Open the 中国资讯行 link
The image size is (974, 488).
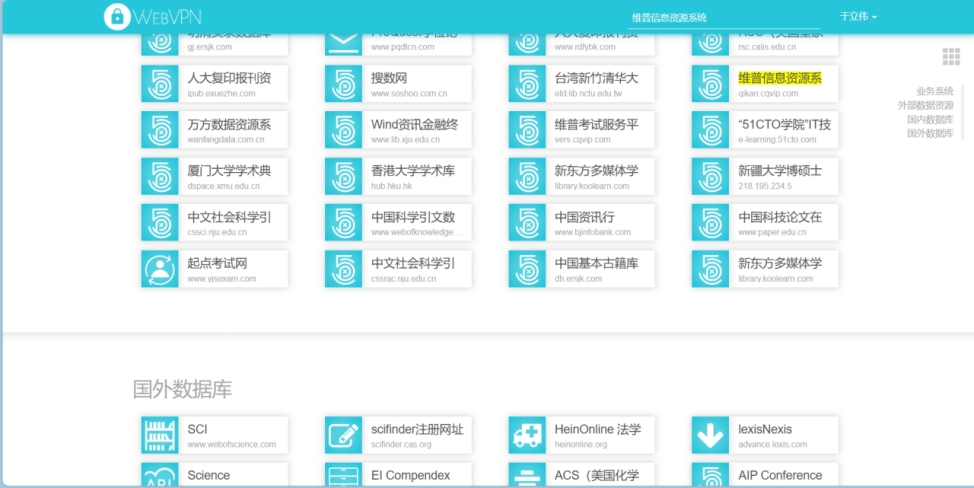[x=585, y=217]
